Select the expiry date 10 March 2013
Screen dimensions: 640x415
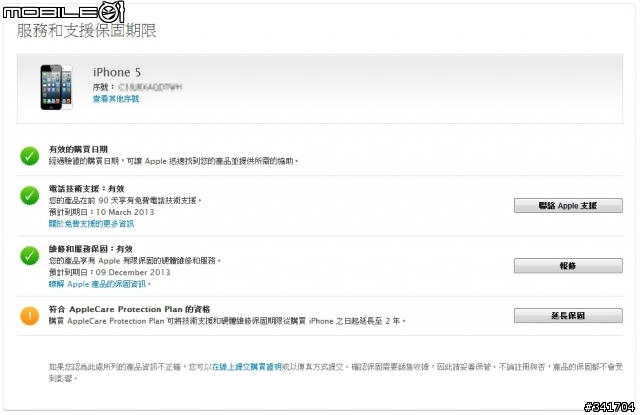125,212
